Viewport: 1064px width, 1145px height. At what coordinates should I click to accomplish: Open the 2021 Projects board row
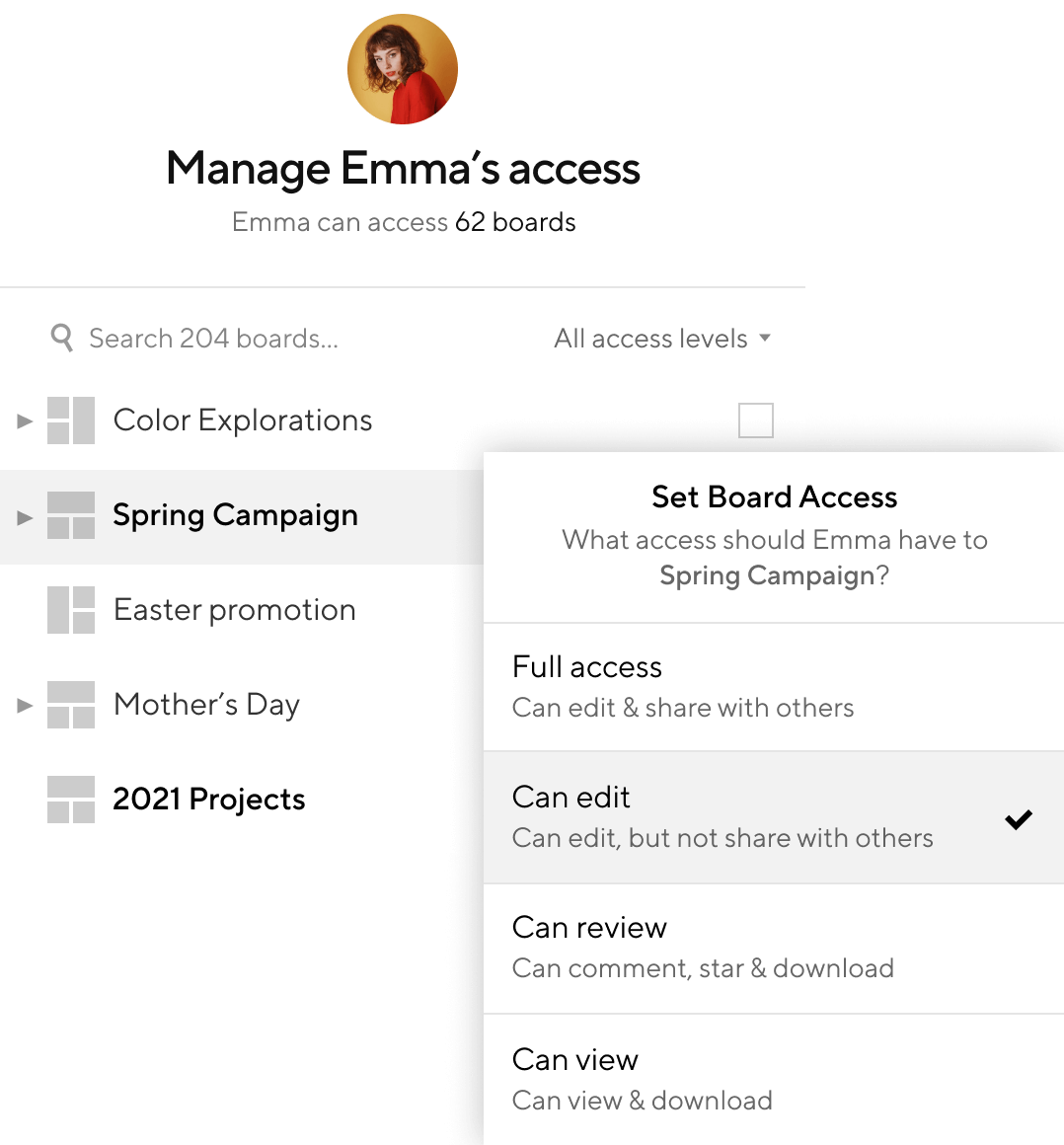[242, 800]
